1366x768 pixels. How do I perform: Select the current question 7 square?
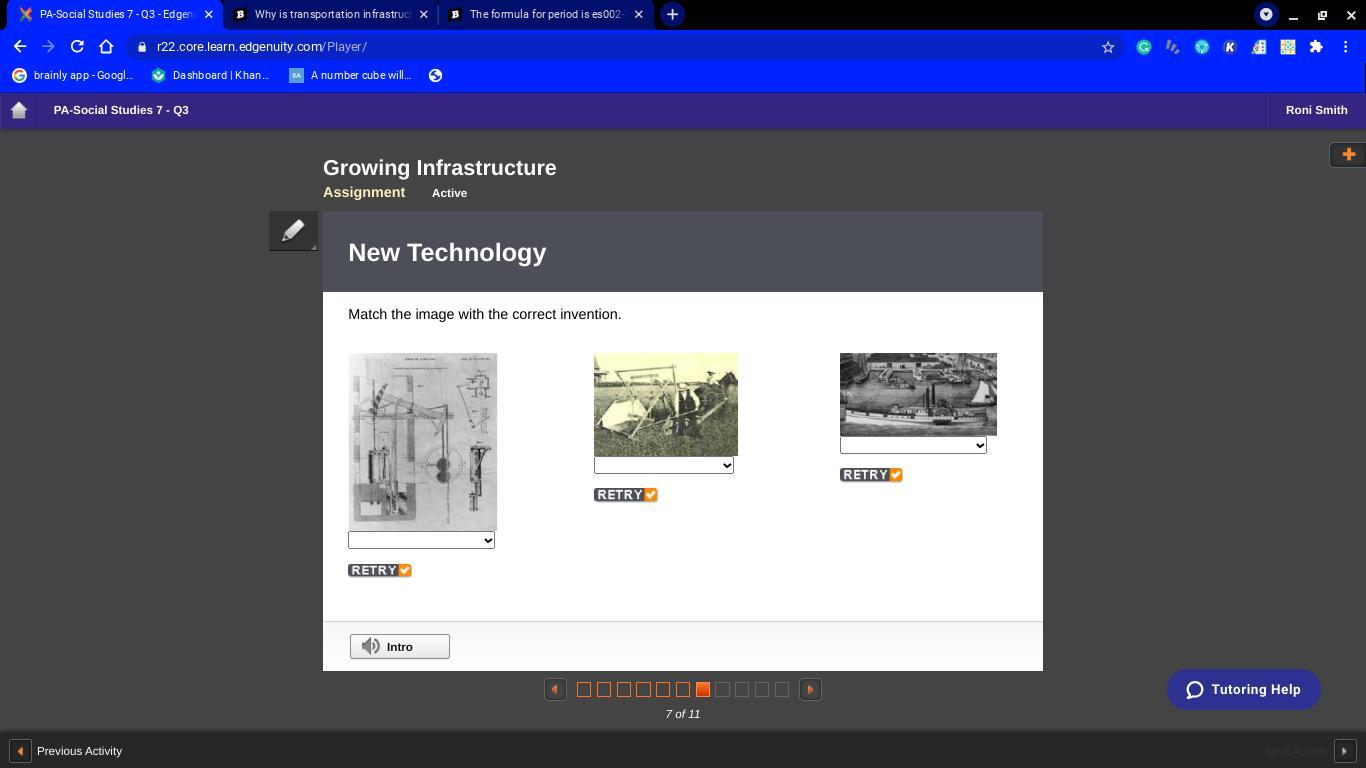tap(703, 689)
